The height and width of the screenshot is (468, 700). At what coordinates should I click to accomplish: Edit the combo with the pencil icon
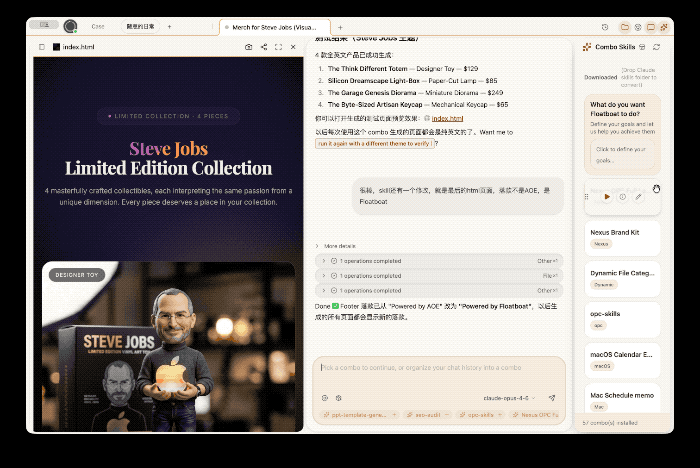(x=638, y=196)
